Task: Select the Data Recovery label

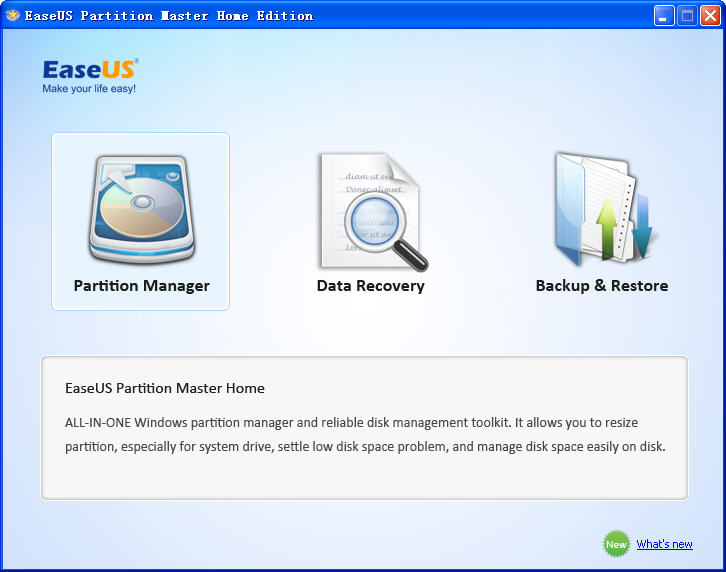Action: click(x=370, y=286)
